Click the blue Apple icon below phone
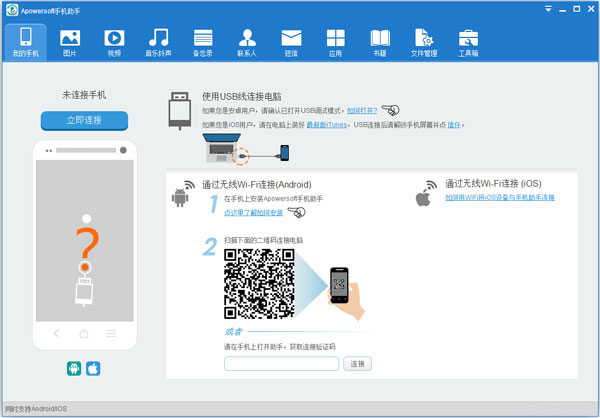 (x=93, y=369)
